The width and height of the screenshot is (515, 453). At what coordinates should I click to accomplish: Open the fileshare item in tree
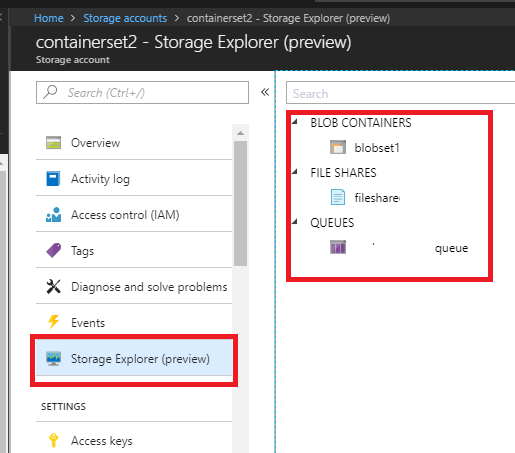pos(377,198)
